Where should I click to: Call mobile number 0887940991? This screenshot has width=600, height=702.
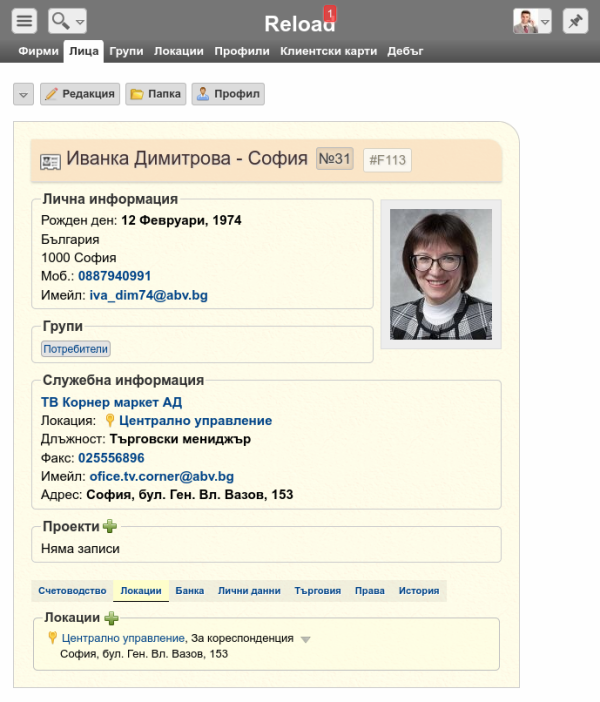pyautogui.click(x=115, y=276)
